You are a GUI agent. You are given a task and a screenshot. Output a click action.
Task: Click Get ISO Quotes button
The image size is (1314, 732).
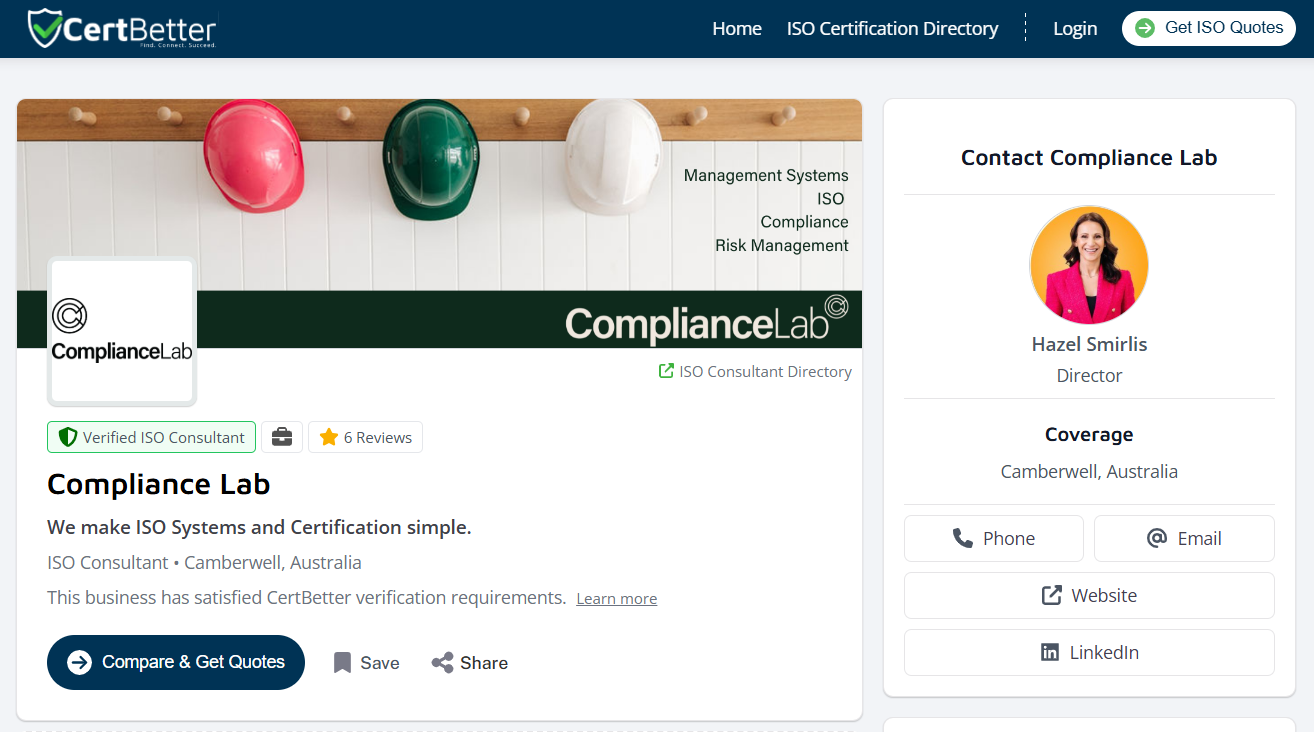1208,28
